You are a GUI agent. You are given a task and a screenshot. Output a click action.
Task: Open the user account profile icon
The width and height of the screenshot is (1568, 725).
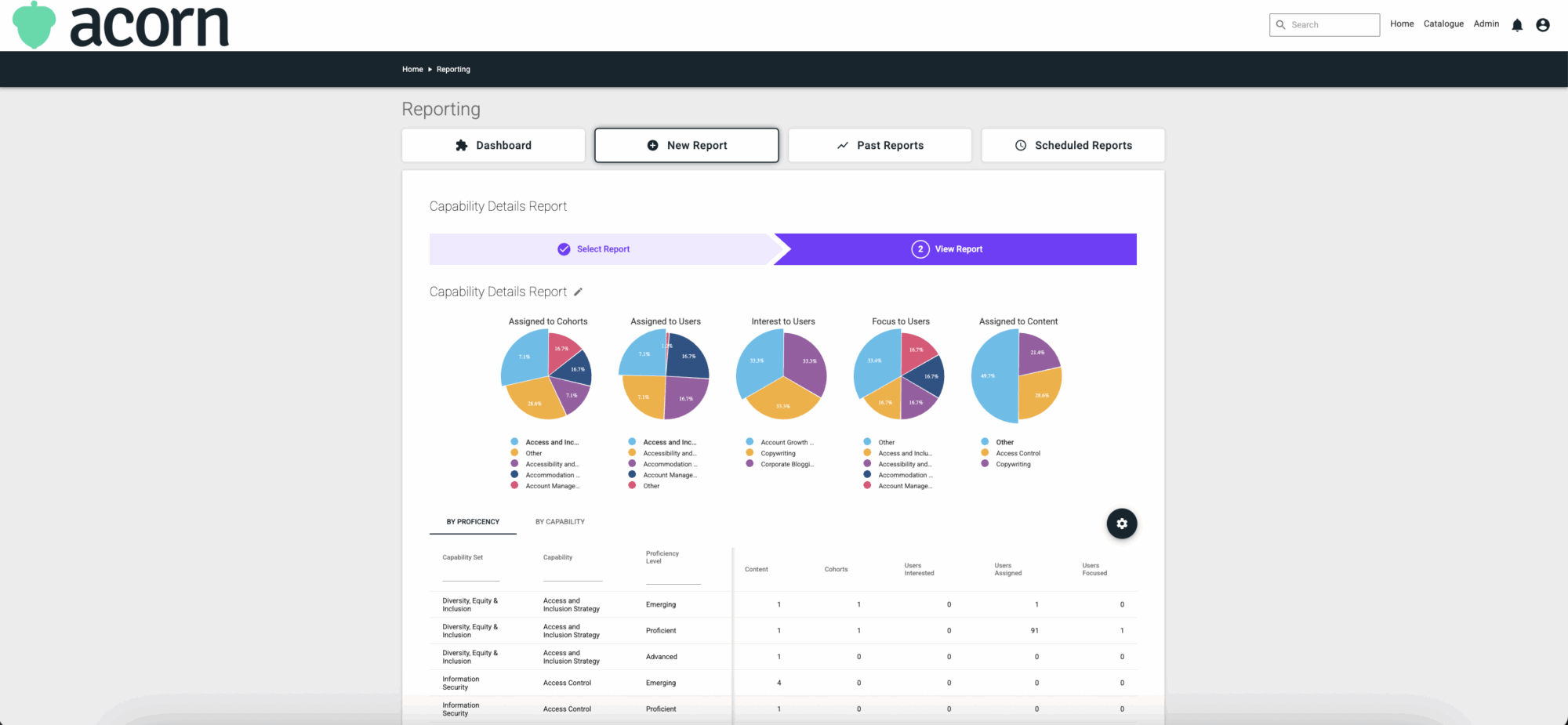coord(1542,25)
